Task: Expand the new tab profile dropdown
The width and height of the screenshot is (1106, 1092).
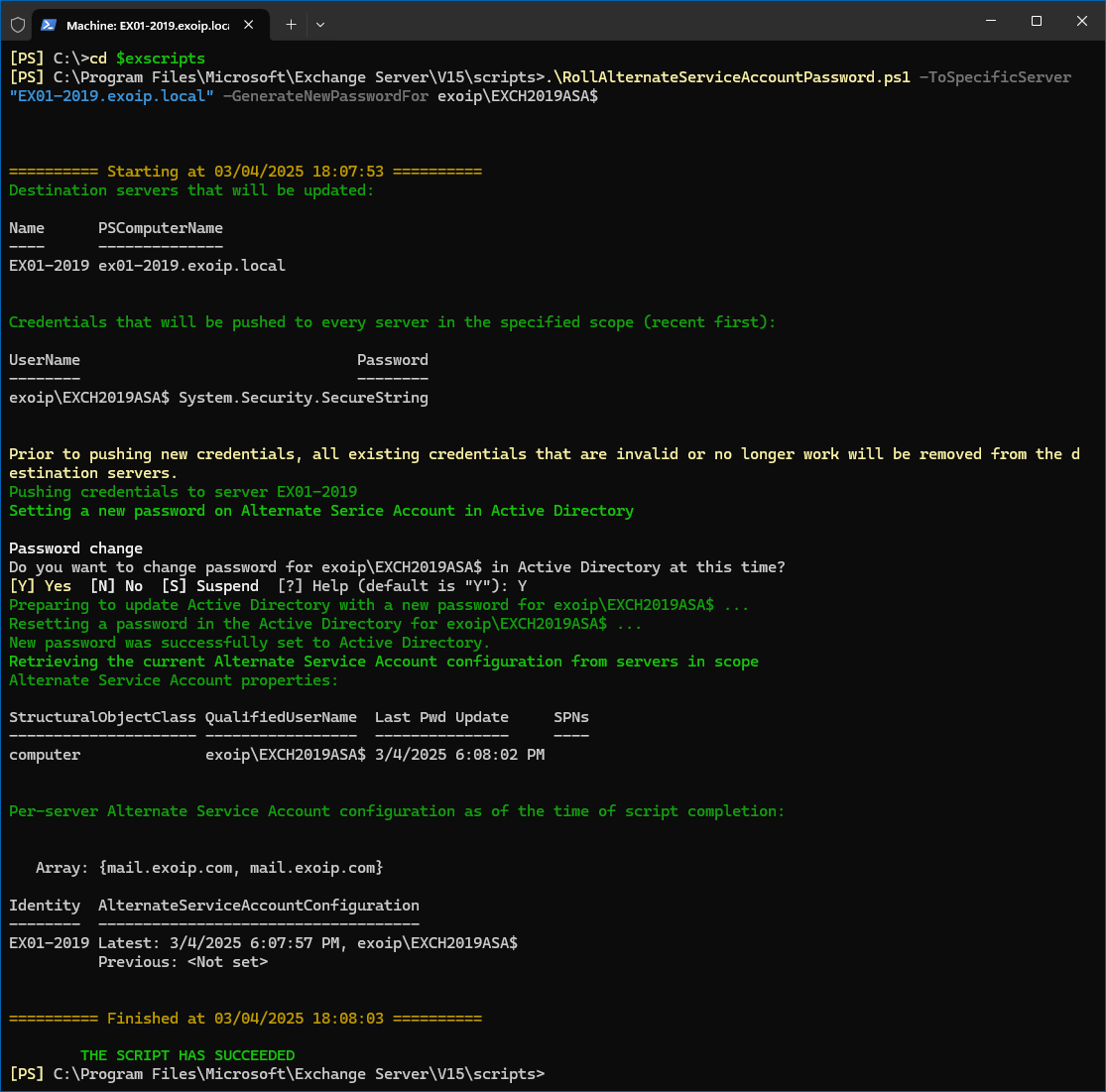Action: point(319,25)
